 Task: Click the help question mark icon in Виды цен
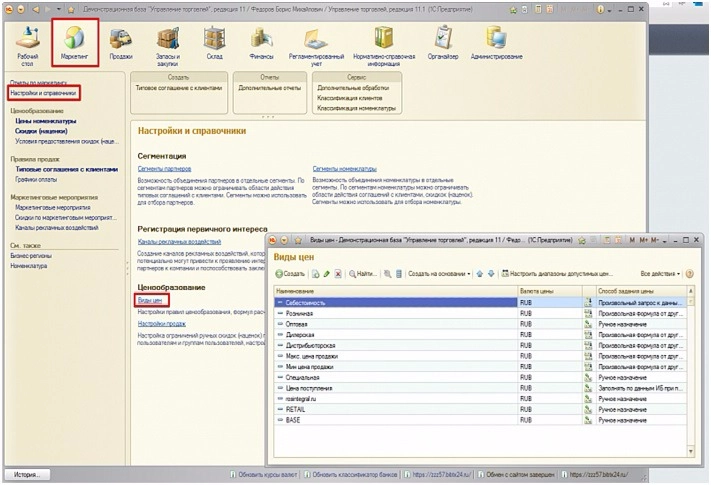tap(690, 273)
